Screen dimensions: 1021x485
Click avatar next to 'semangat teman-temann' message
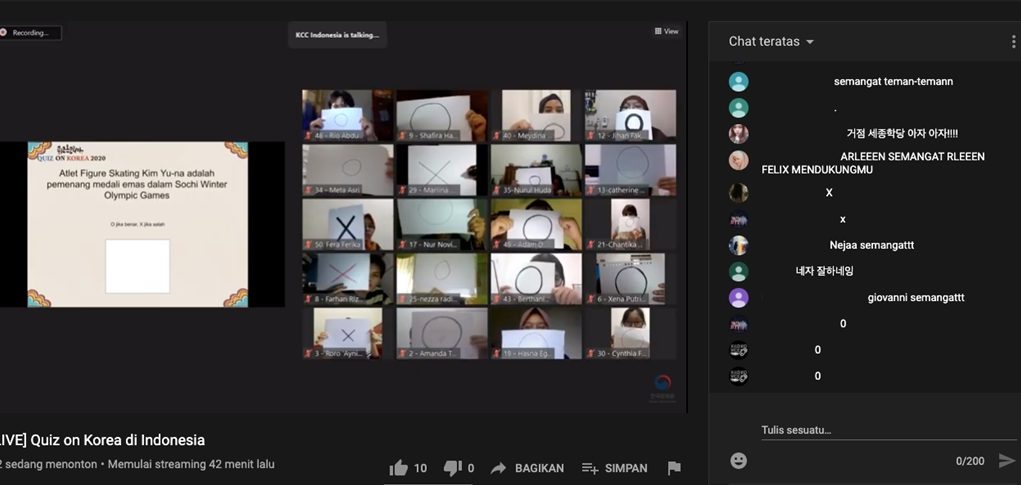[x=738, y=82]
